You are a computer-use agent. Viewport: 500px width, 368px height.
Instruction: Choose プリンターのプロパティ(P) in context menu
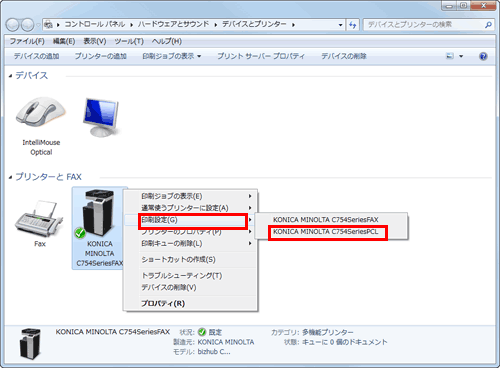(190, 232)
